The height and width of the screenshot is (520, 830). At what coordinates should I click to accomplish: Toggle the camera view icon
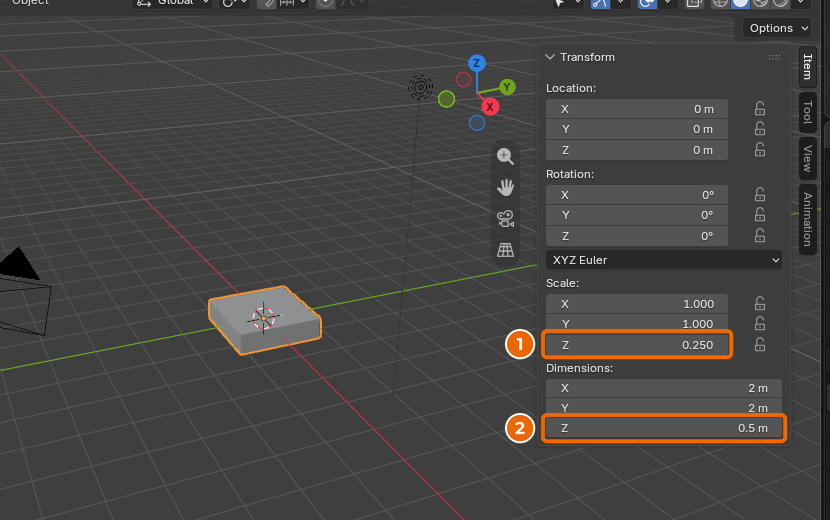point(506,219)
